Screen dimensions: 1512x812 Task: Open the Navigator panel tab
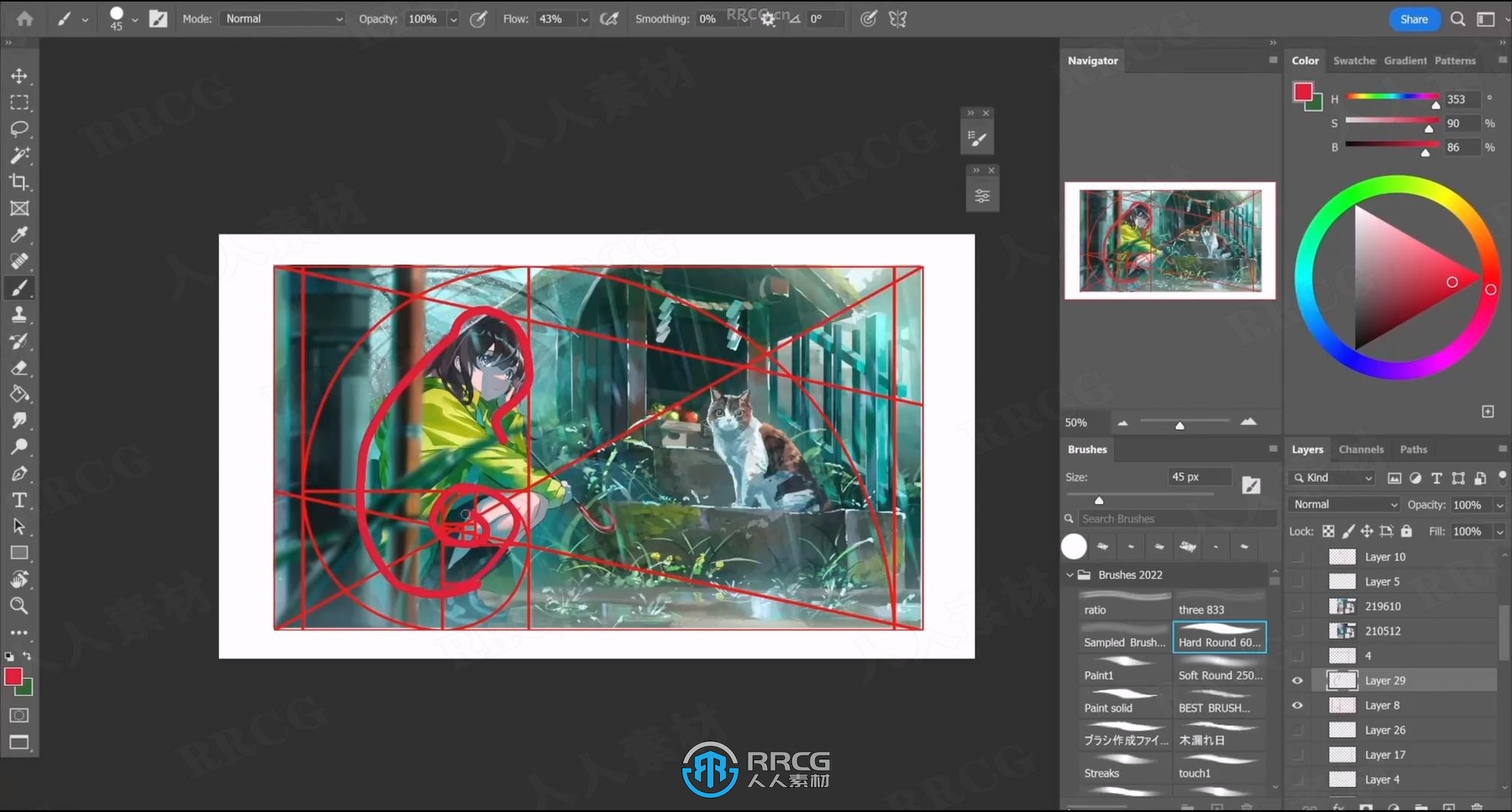click(1093, 61)
